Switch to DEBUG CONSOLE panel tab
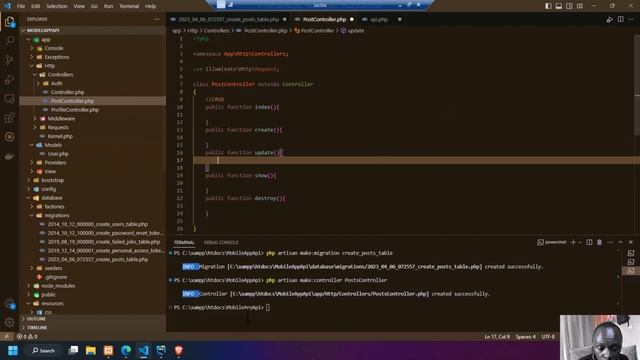The image size is (640, 360). click(x=221, y=242)
